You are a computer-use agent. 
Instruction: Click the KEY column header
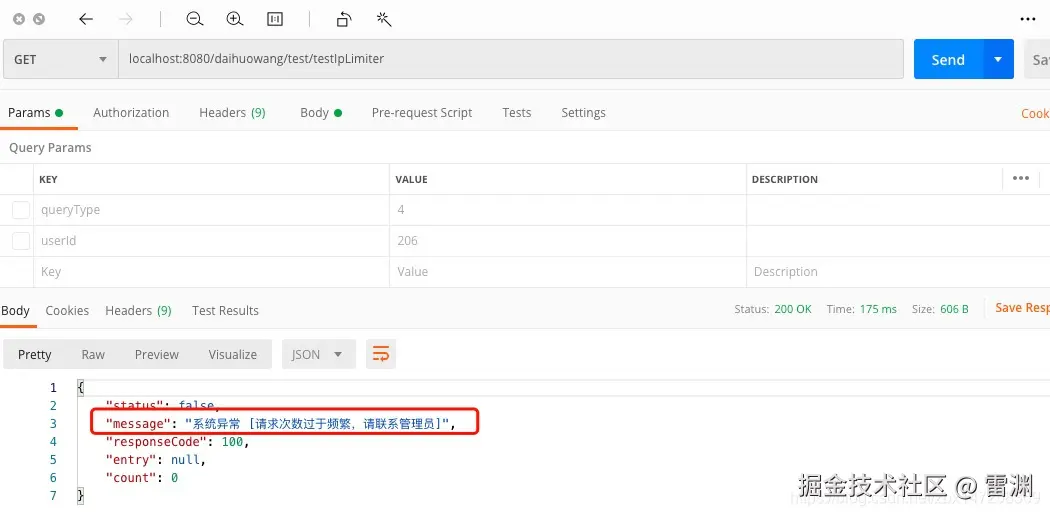pyautogui.click(x=48, y=179)
